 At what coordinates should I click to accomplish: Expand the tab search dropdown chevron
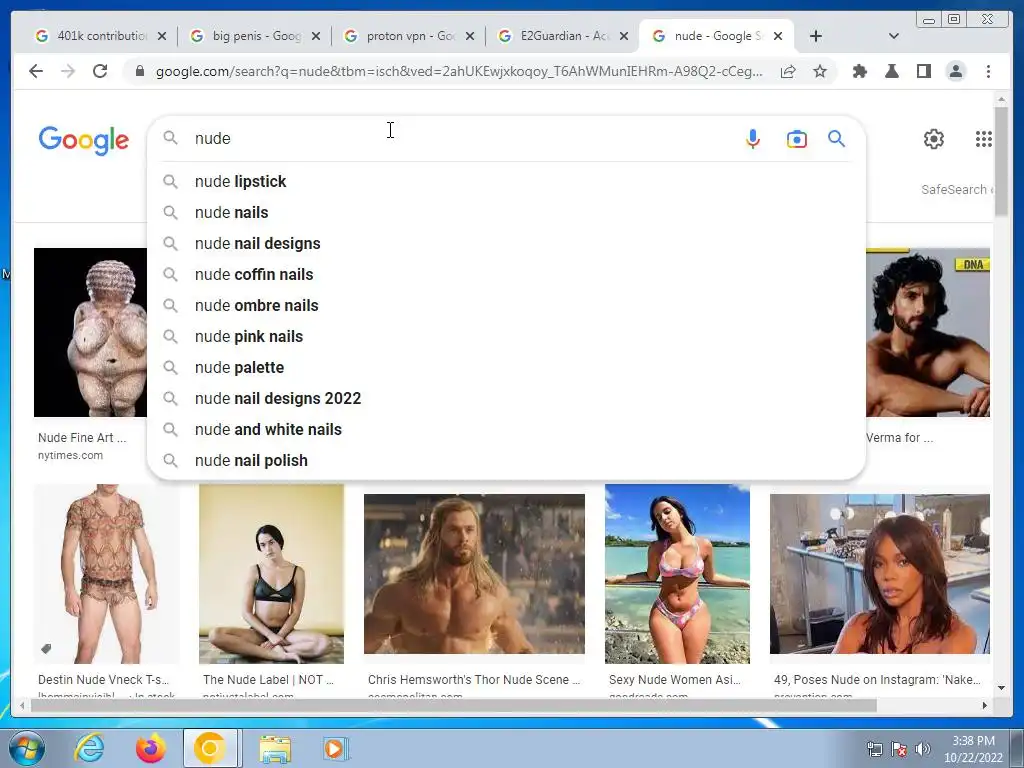pyautogui.click(x=894, y=37)
